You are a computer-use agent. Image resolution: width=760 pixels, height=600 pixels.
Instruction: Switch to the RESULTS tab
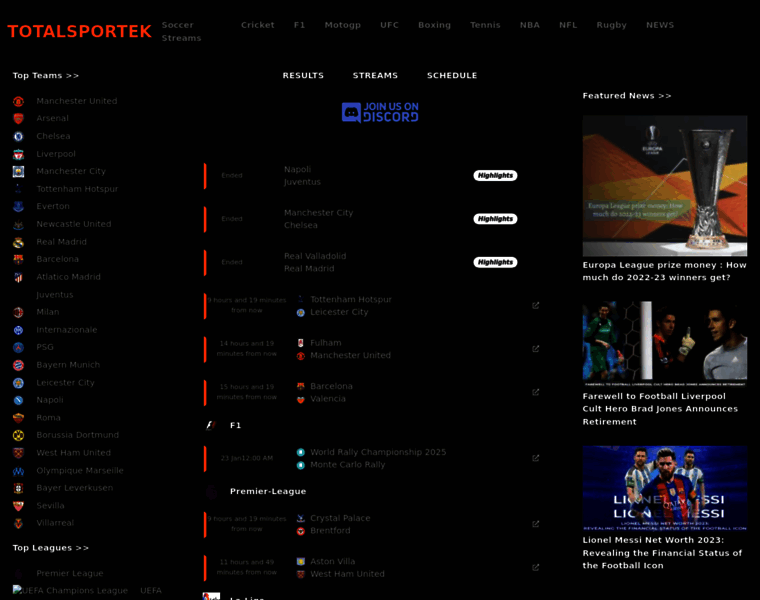pos(303,76)
